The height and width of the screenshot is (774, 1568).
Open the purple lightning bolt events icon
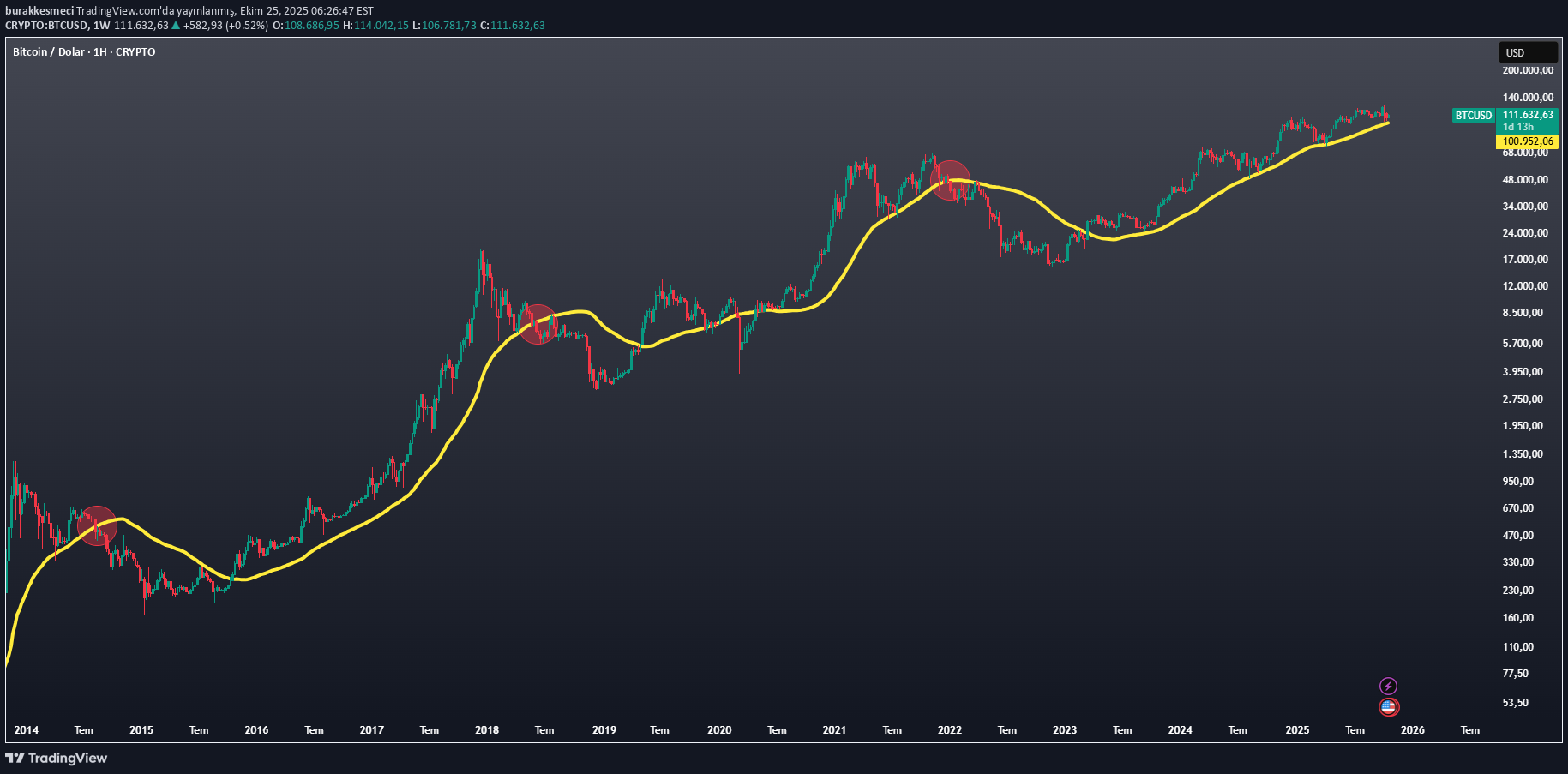[x=1389, y=685]
